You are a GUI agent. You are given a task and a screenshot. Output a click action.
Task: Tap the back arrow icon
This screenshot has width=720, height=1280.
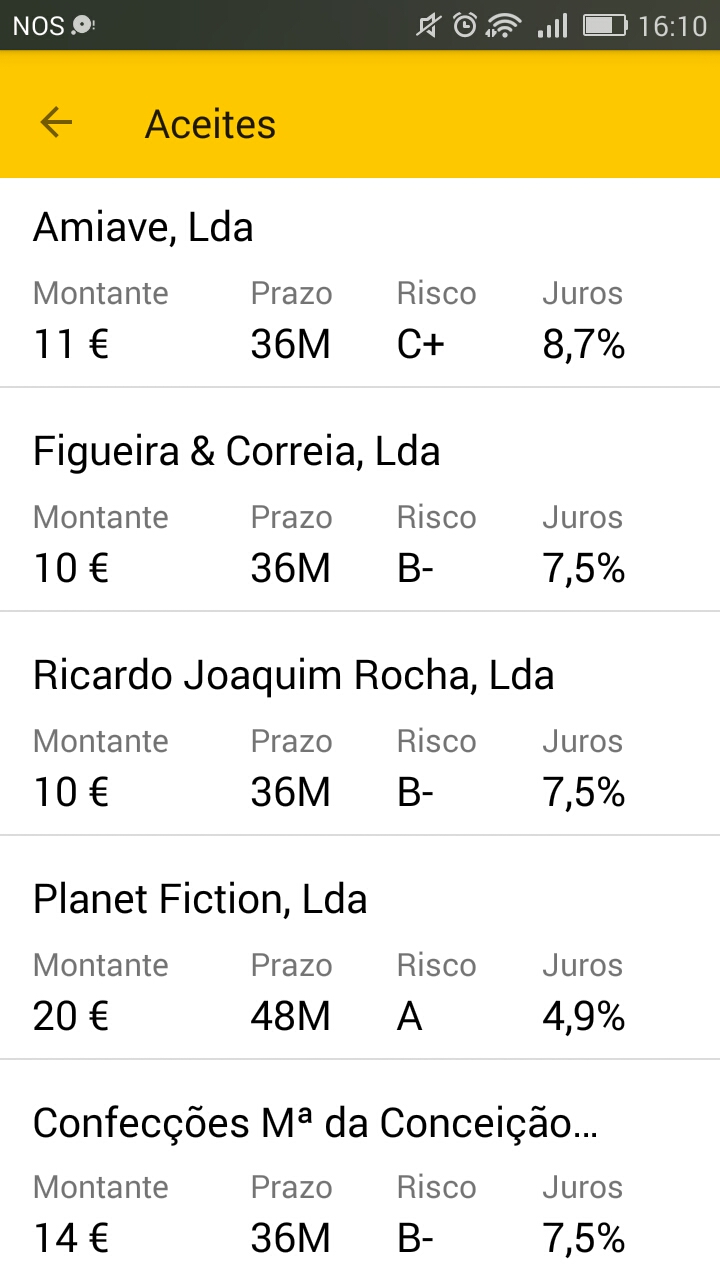tap(56, 123)
